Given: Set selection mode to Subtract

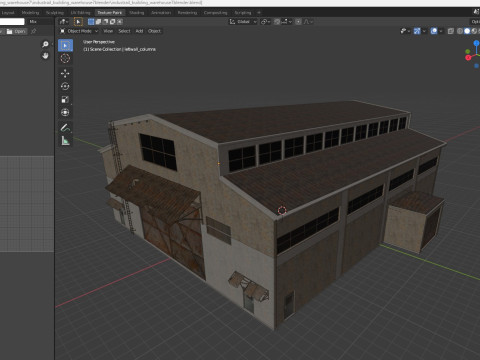Looking at the screenshot, I should coord(105,22).
